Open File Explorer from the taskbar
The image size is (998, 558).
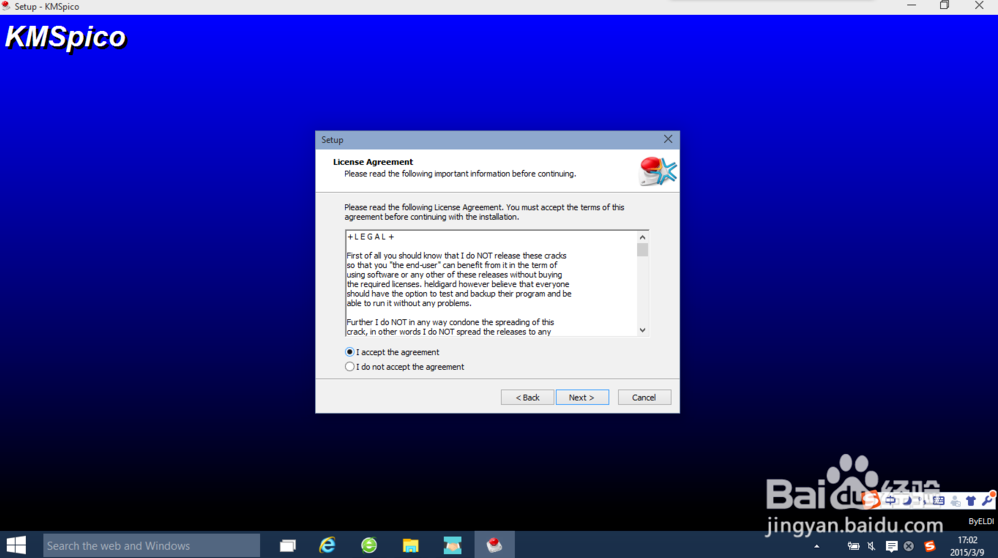pyautogui.click(x=411, y=545)
